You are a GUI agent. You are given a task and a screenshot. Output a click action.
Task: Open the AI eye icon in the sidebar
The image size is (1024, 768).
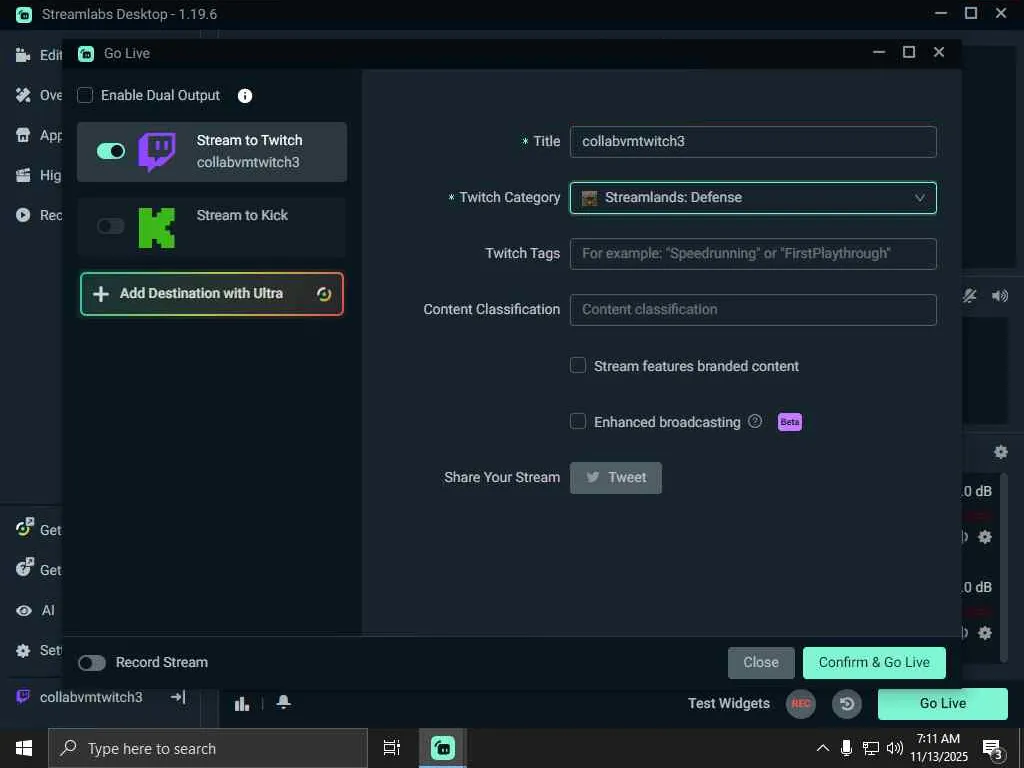pyautogui.click(x=24, y=611)
